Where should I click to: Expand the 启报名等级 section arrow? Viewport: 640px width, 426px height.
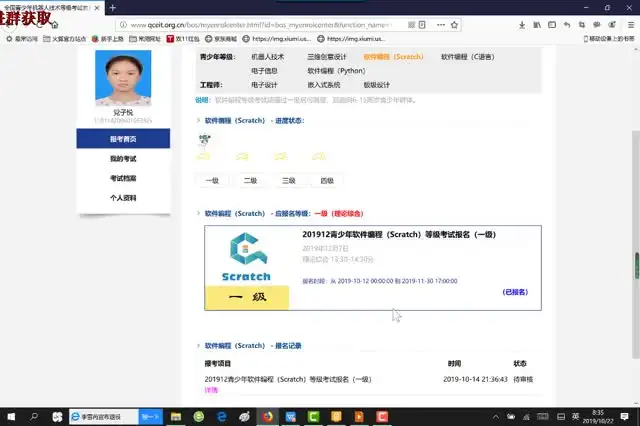click(198, 213)
